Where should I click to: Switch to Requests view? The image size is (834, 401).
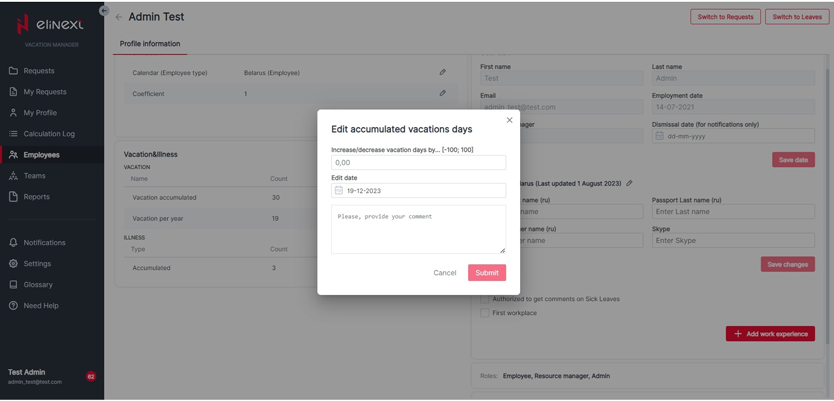coord(725,17)
